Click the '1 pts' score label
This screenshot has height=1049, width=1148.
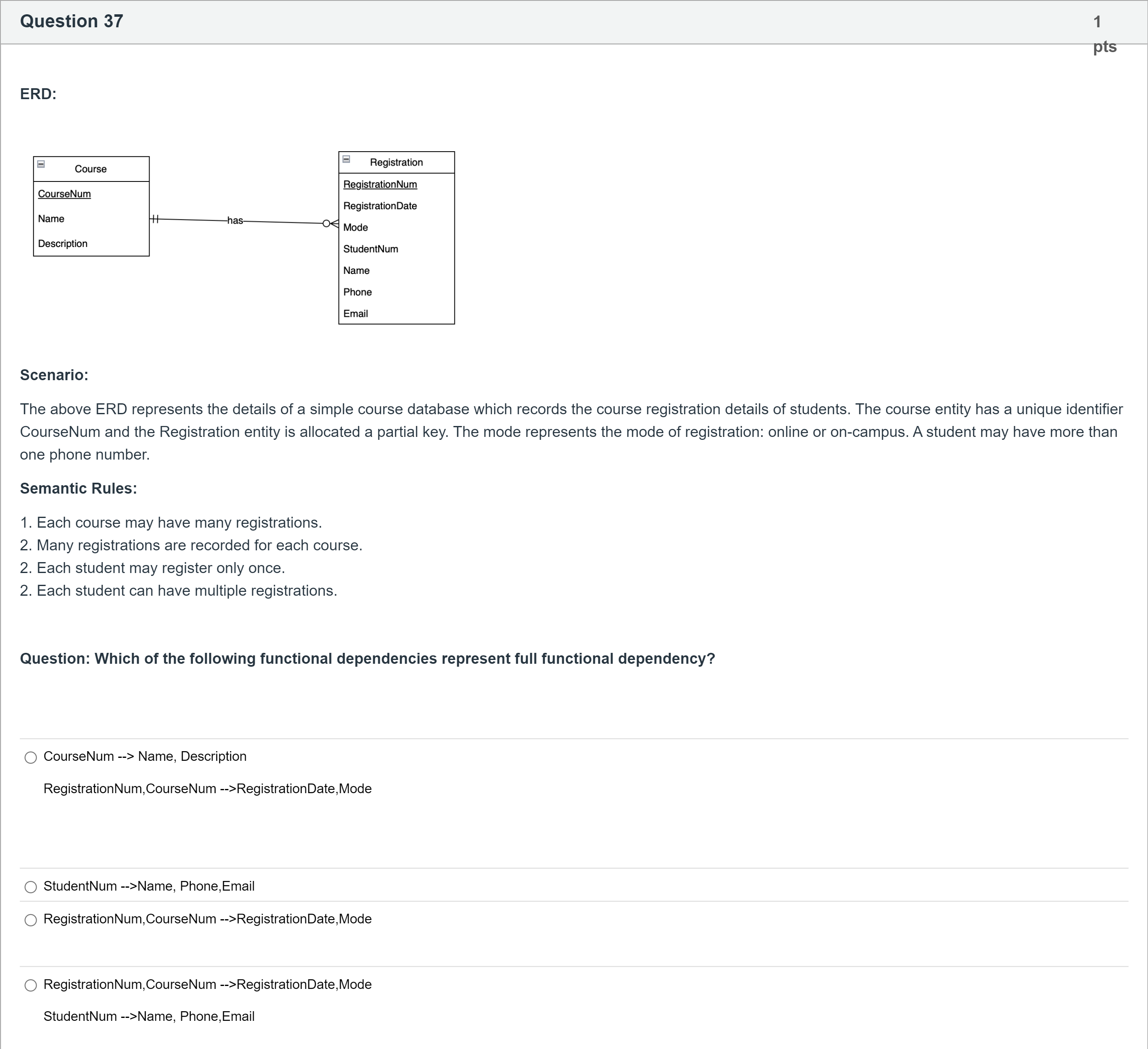(x=1103, y=34)
